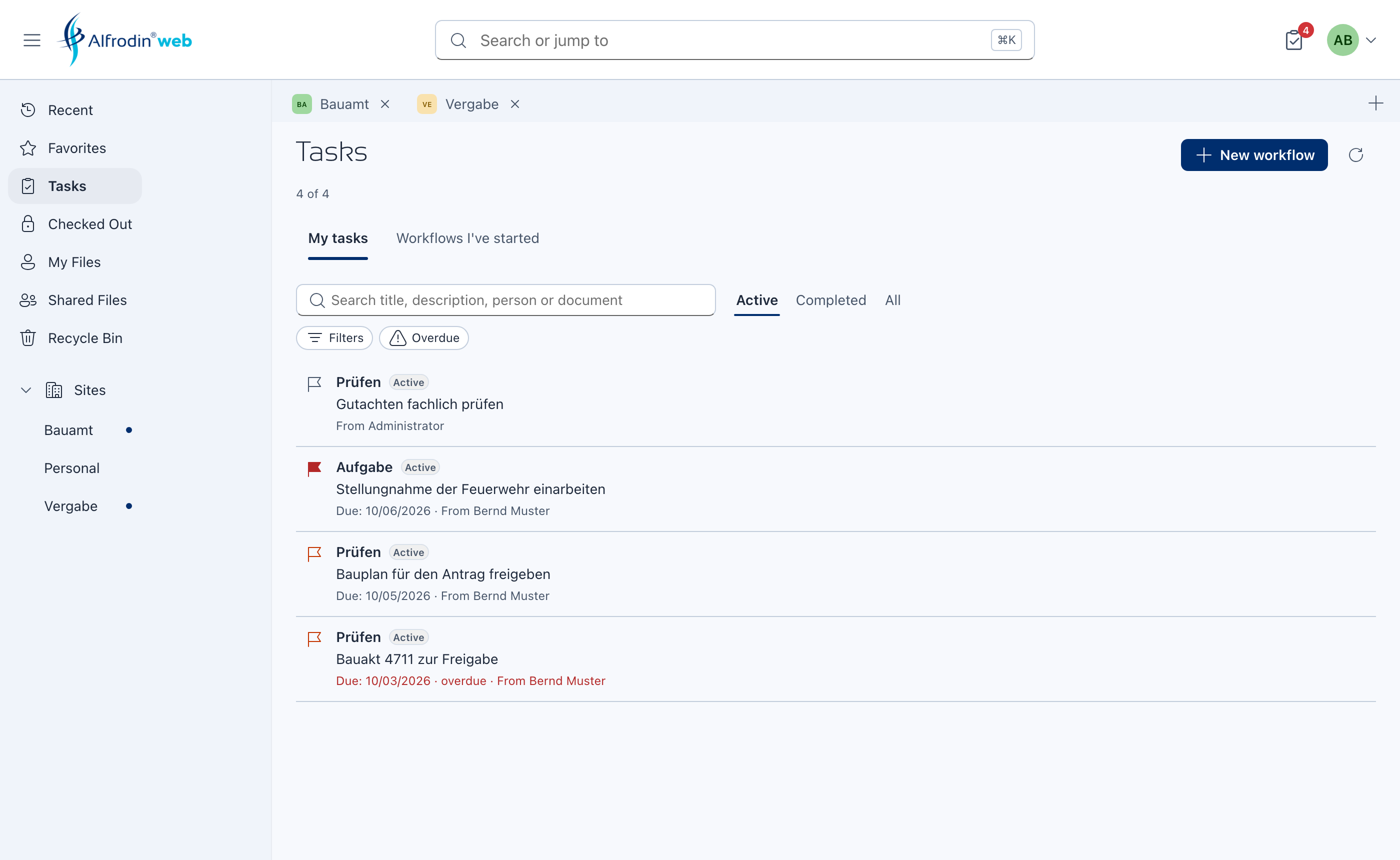
Task: Switch to the Bauamt tab
Action: (330, 104)
